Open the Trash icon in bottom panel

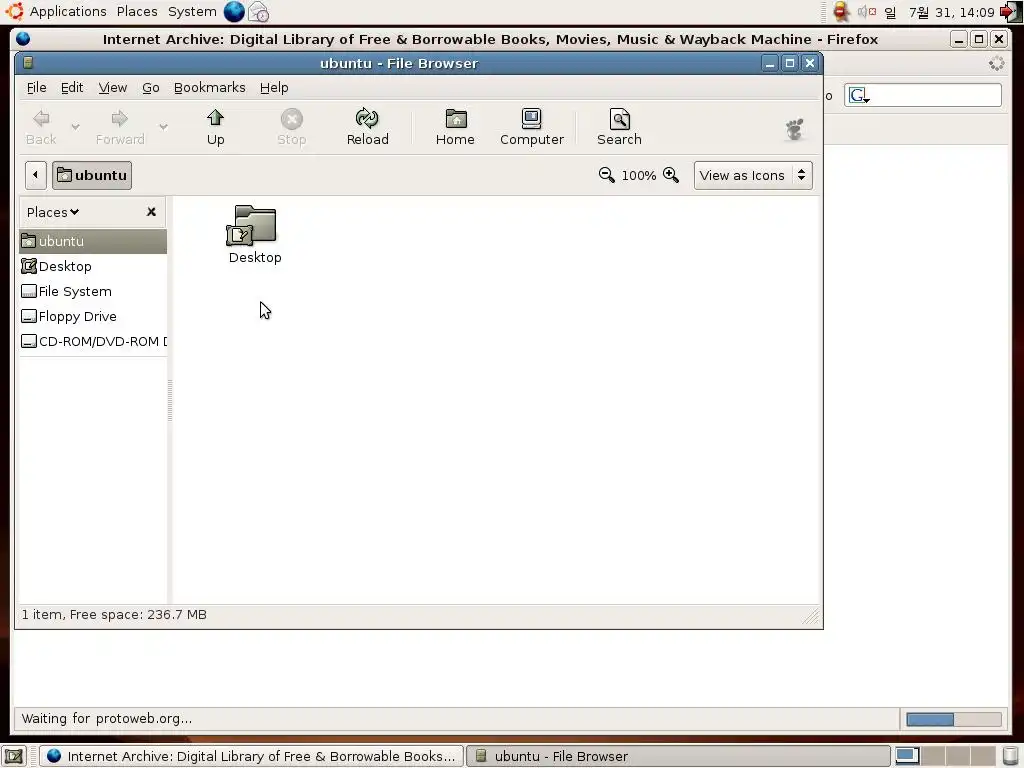coord(1010,756)
